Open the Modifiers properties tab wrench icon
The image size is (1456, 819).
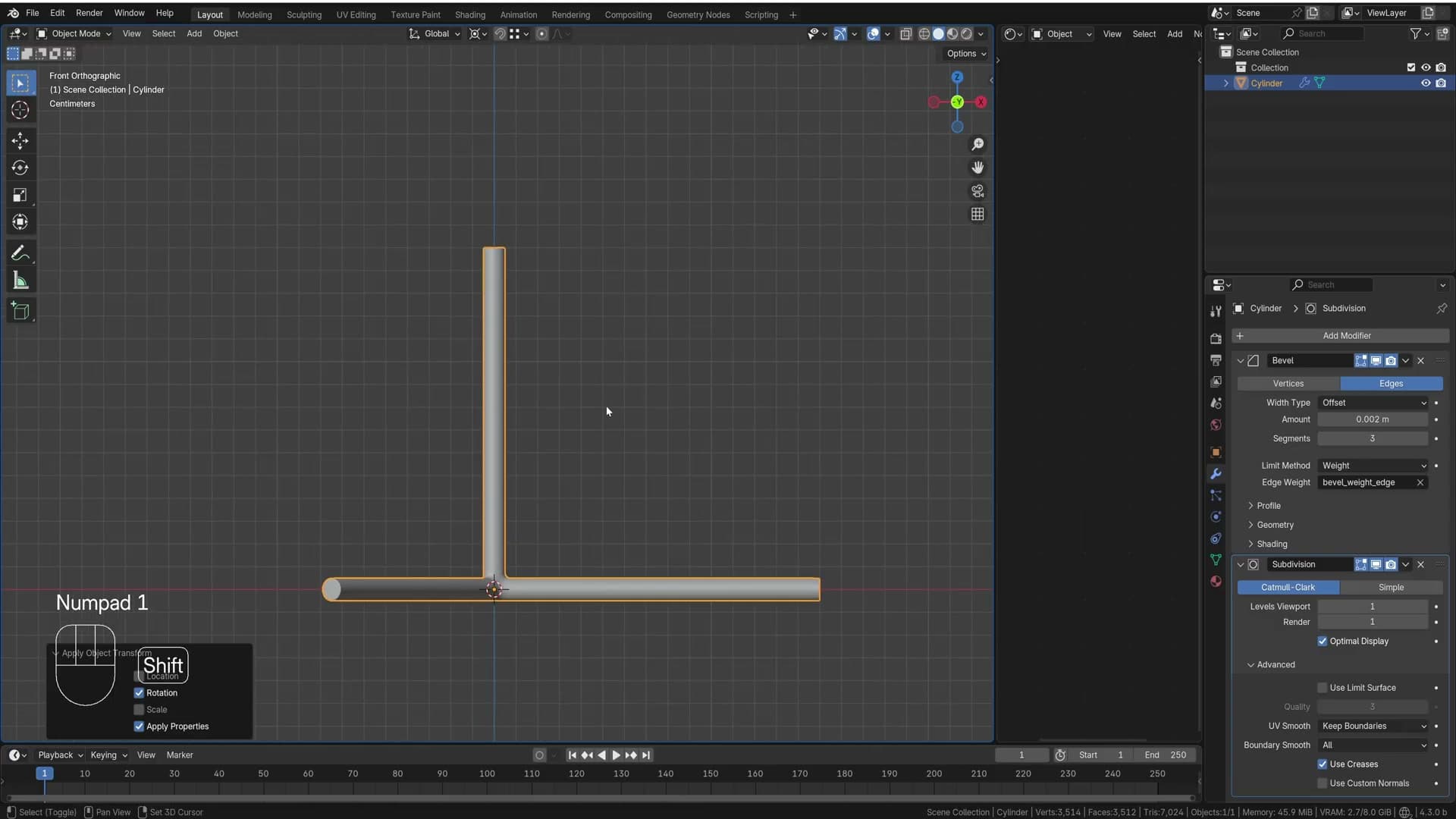coord(1216,474)
